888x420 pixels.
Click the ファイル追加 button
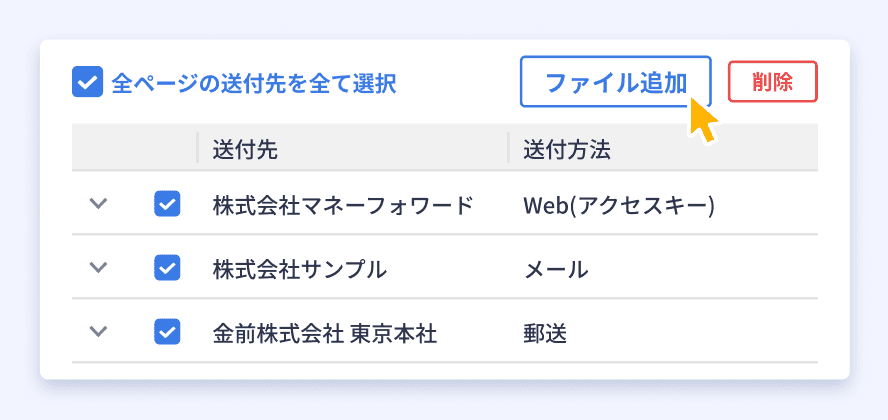(616, 82)
